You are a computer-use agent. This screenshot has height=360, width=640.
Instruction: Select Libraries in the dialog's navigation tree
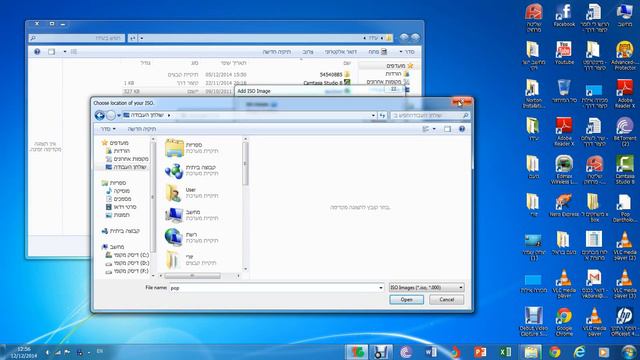tap(114, 183)
